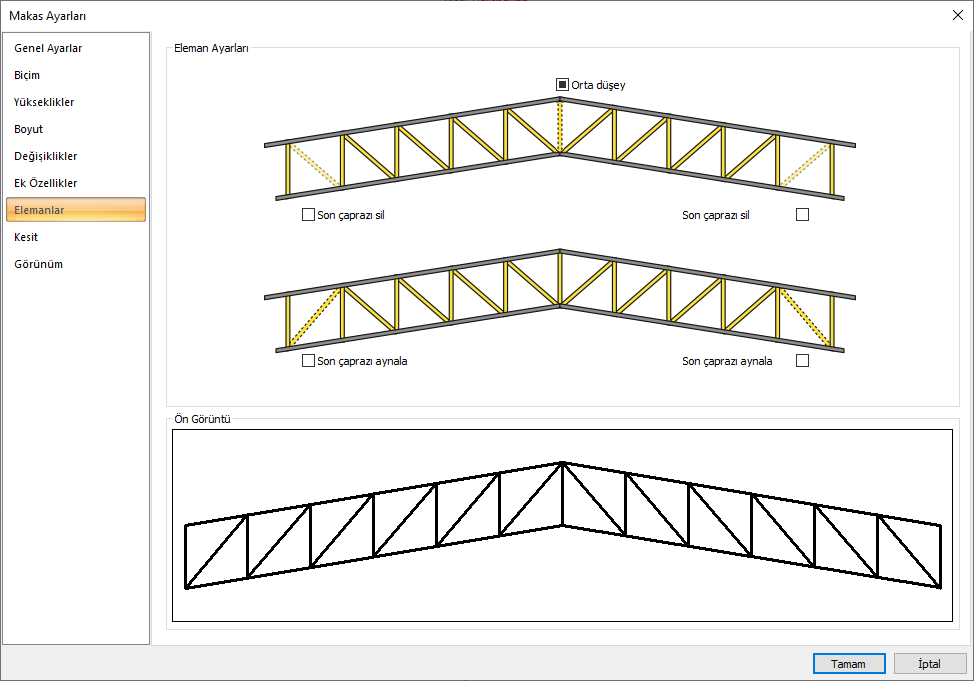The image size is (974, 681).
Task: Click the Ön Görüntü truss preview
Action: tap(562, 525)
